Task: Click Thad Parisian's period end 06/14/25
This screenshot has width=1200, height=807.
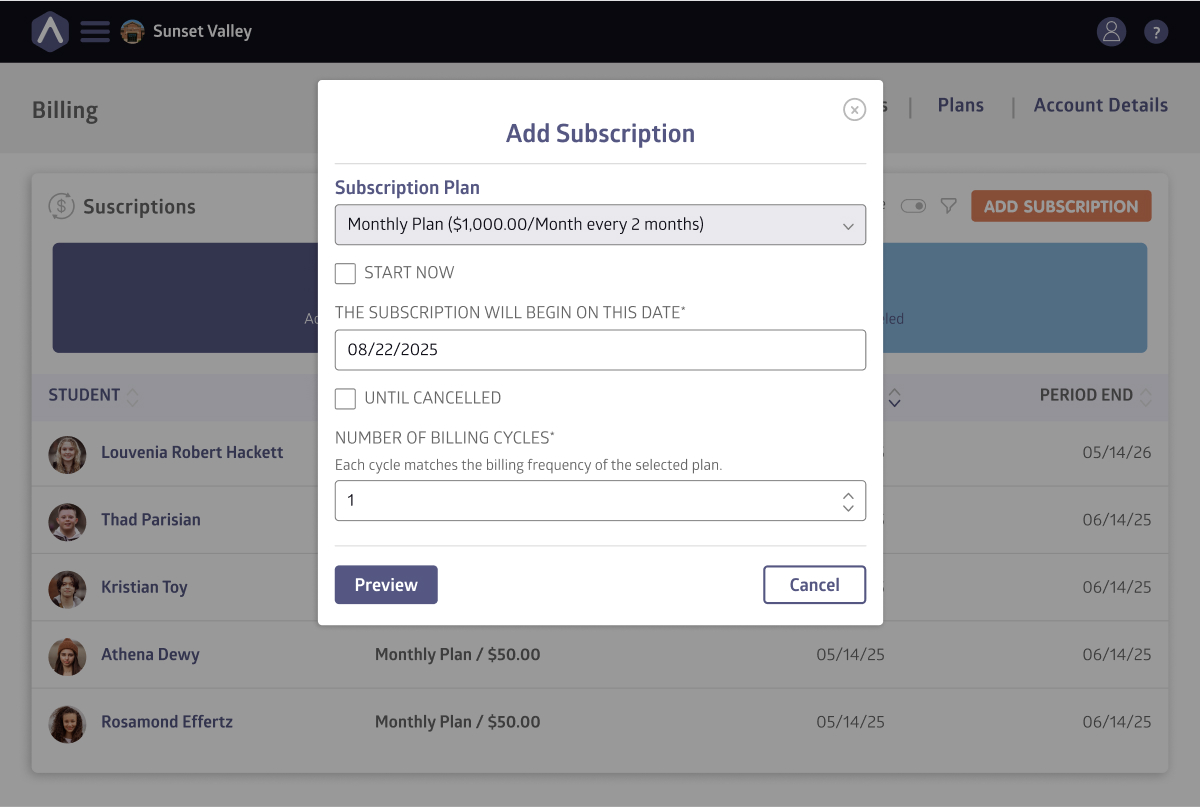Action: pyautogui.click(x=1117, y=520)
